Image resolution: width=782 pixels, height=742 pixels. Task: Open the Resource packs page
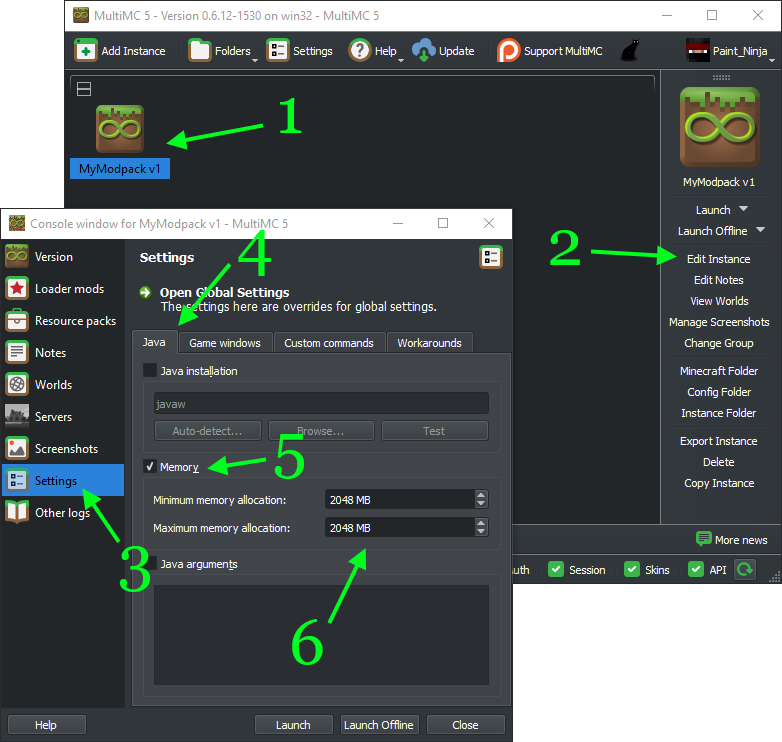tap(63, 321)
